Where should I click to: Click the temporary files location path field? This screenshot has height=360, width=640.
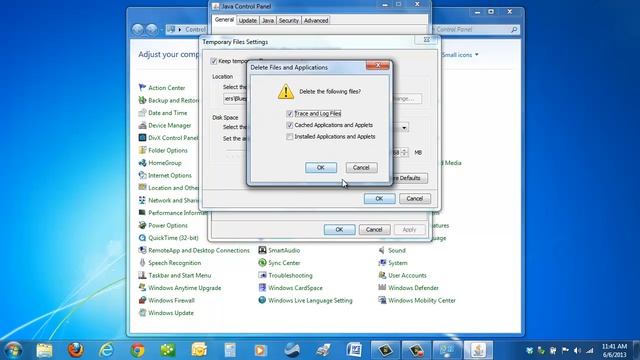tap(236, 99)
